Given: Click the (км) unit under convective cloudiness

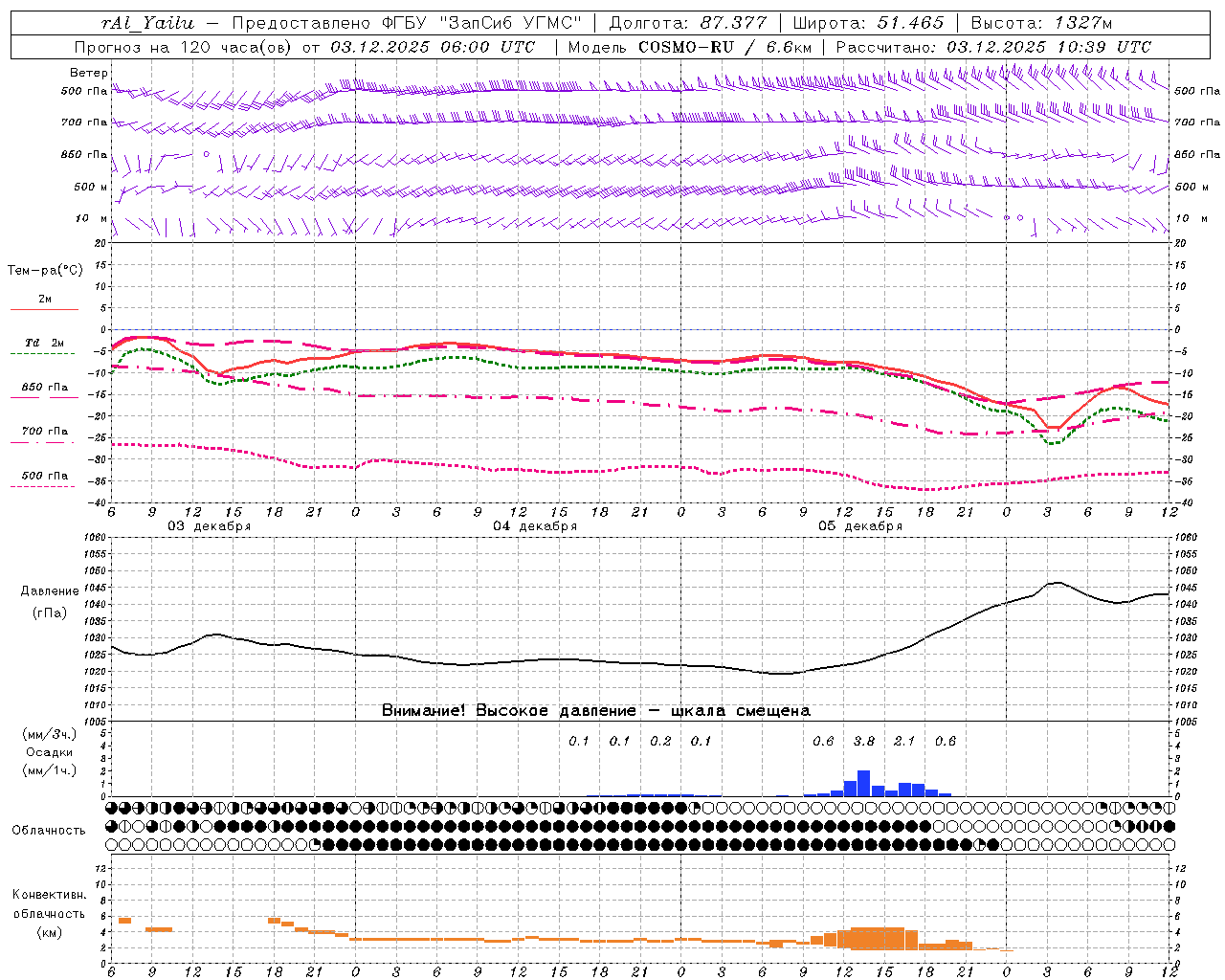Looking at the screenshot, I should point(50,933).
